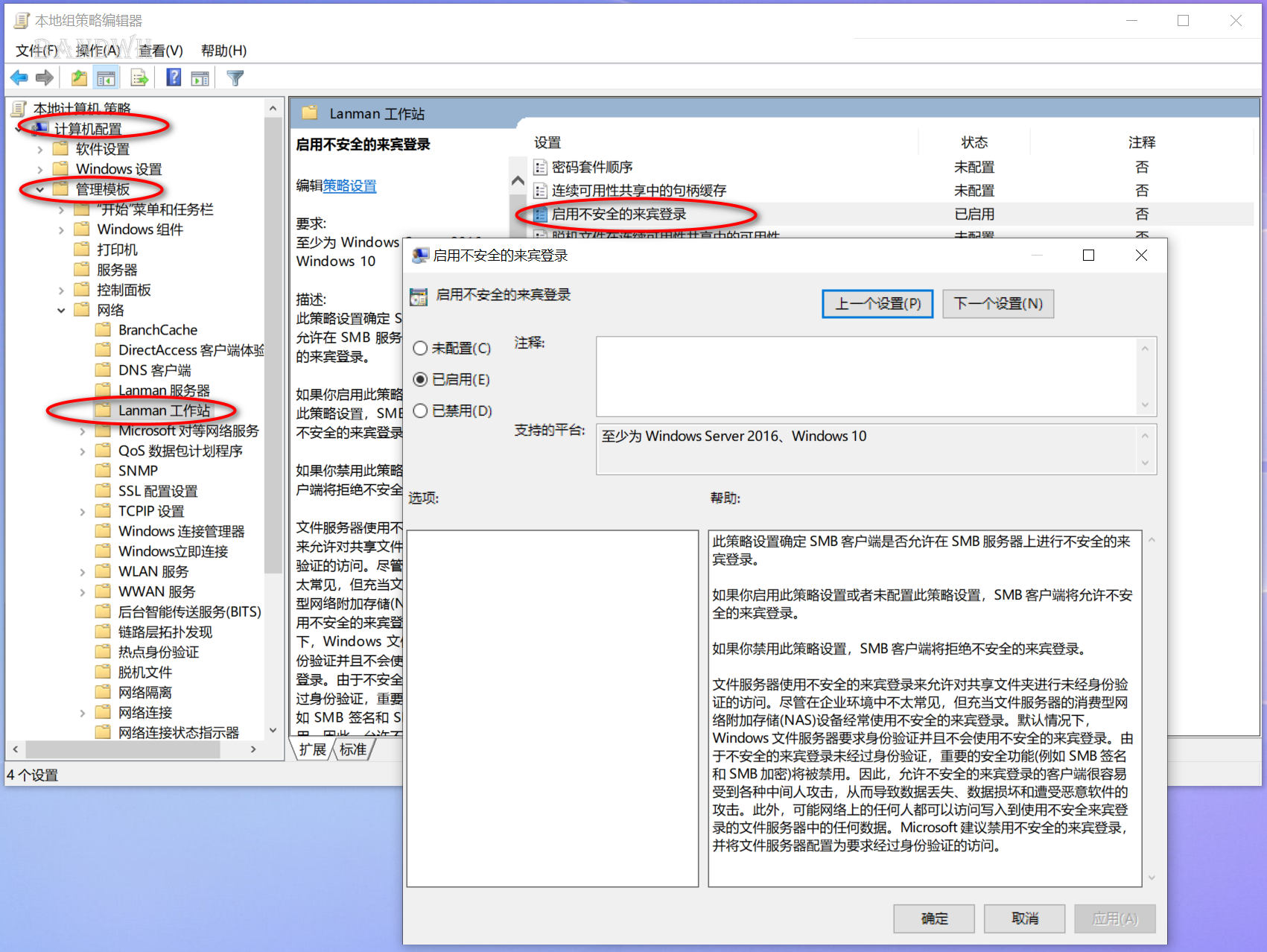
Task: Click the Export list toolbar icon
Action: [x=139, y=77]
